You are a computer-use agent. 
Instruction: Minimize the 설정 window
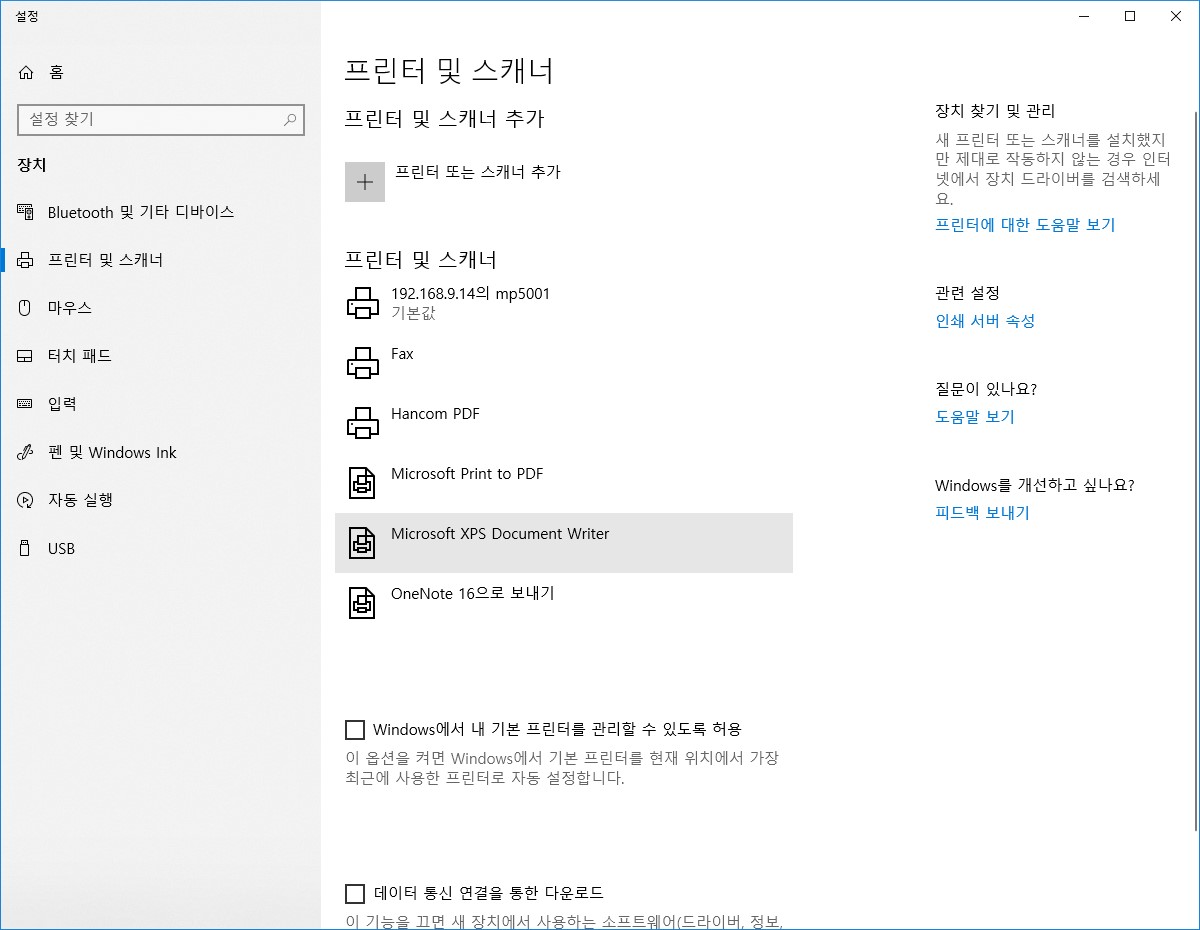tap(1084, 16)
